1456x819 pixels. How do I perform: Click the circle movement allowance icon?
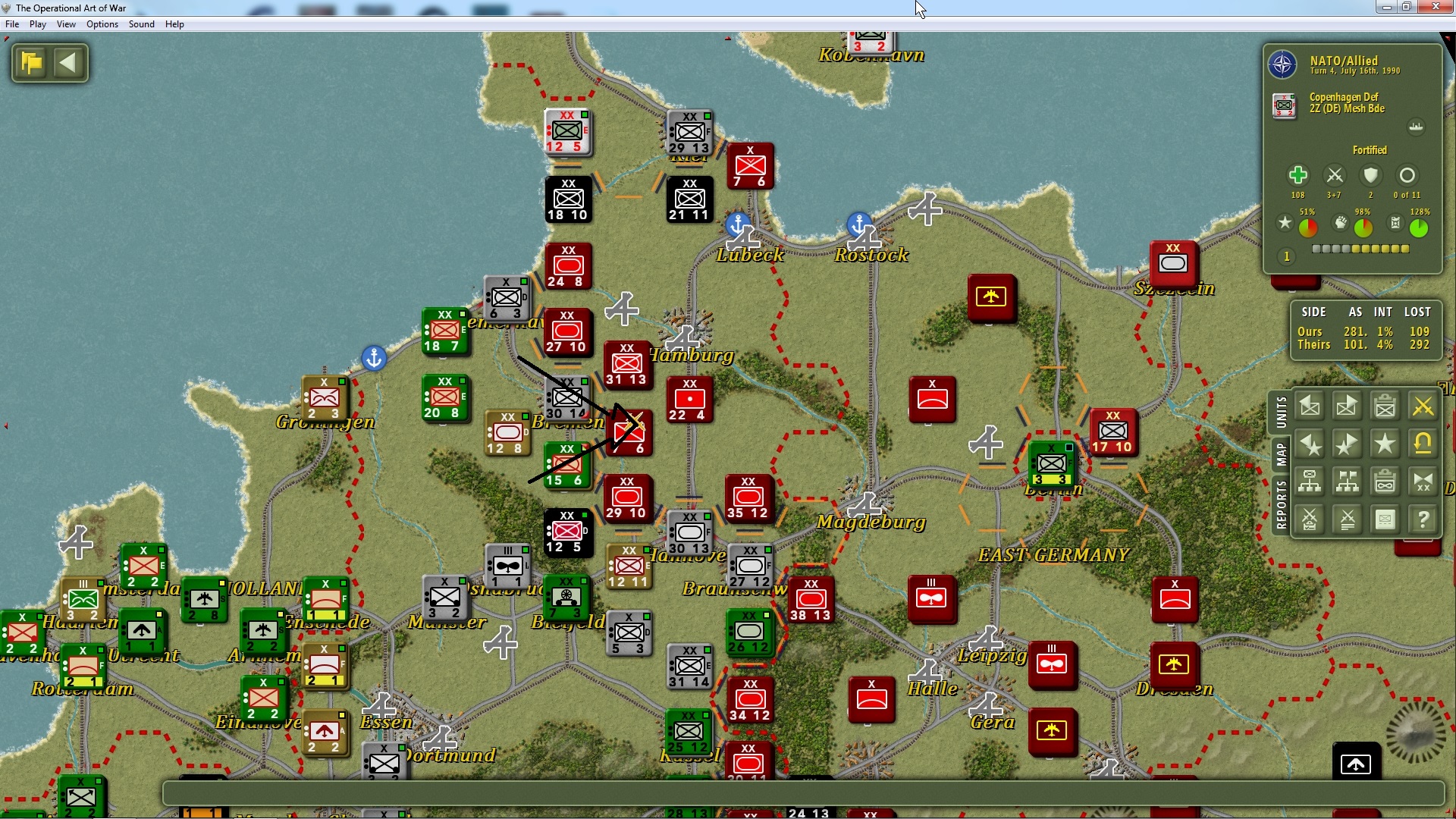[1407, 175]
